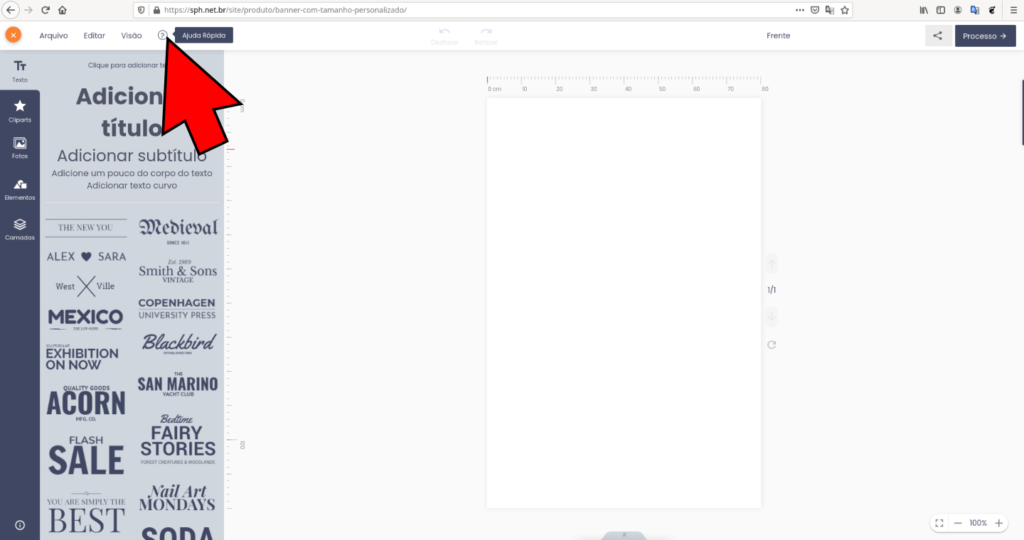This screenshot has height=540, width=1024.
Task: Open the Cliparts panel
Action: click(x=20, y=110)
